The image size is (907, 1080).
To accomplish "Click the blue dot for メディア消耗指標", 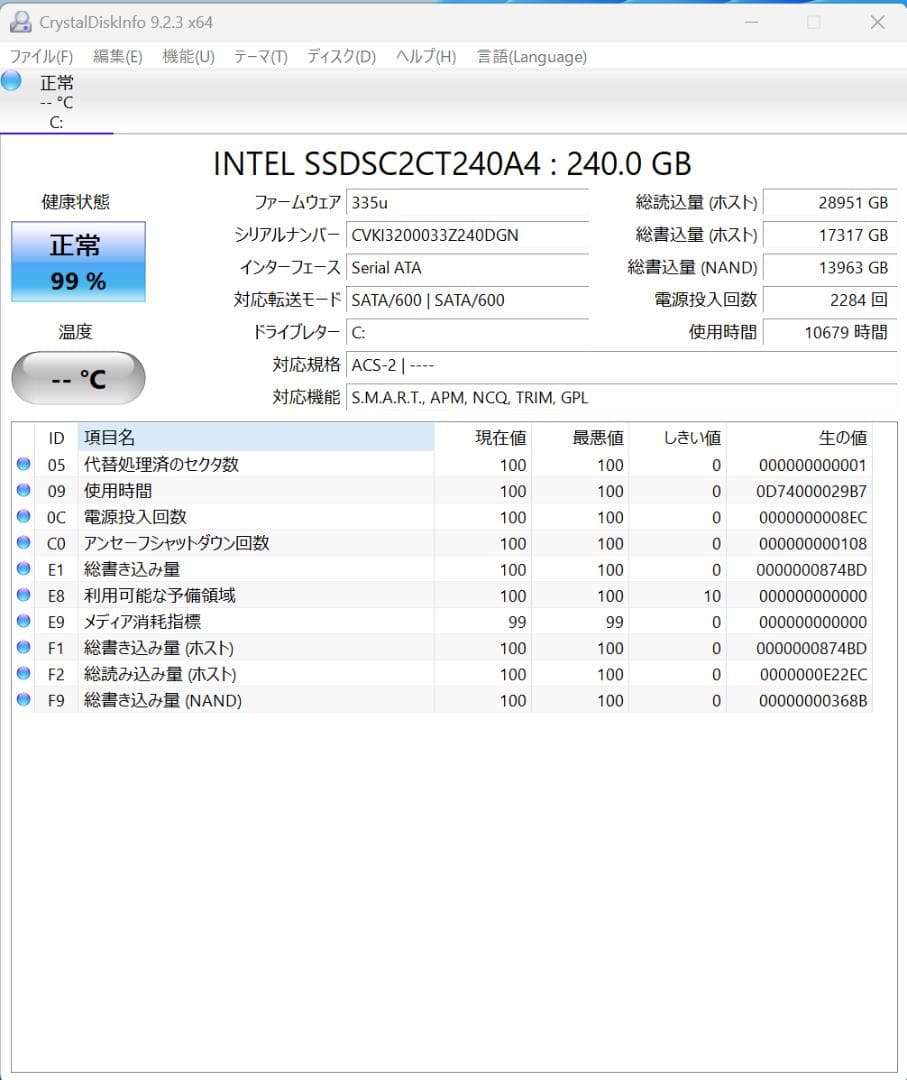I will pyautogui.click(x=23, y=621).
